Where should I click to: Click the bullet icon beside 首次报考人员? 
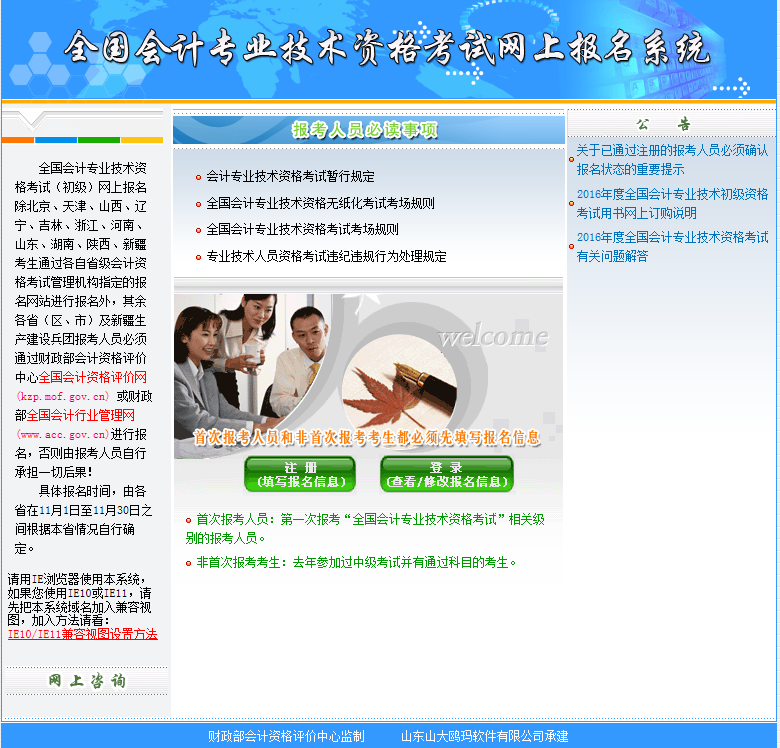187,520
